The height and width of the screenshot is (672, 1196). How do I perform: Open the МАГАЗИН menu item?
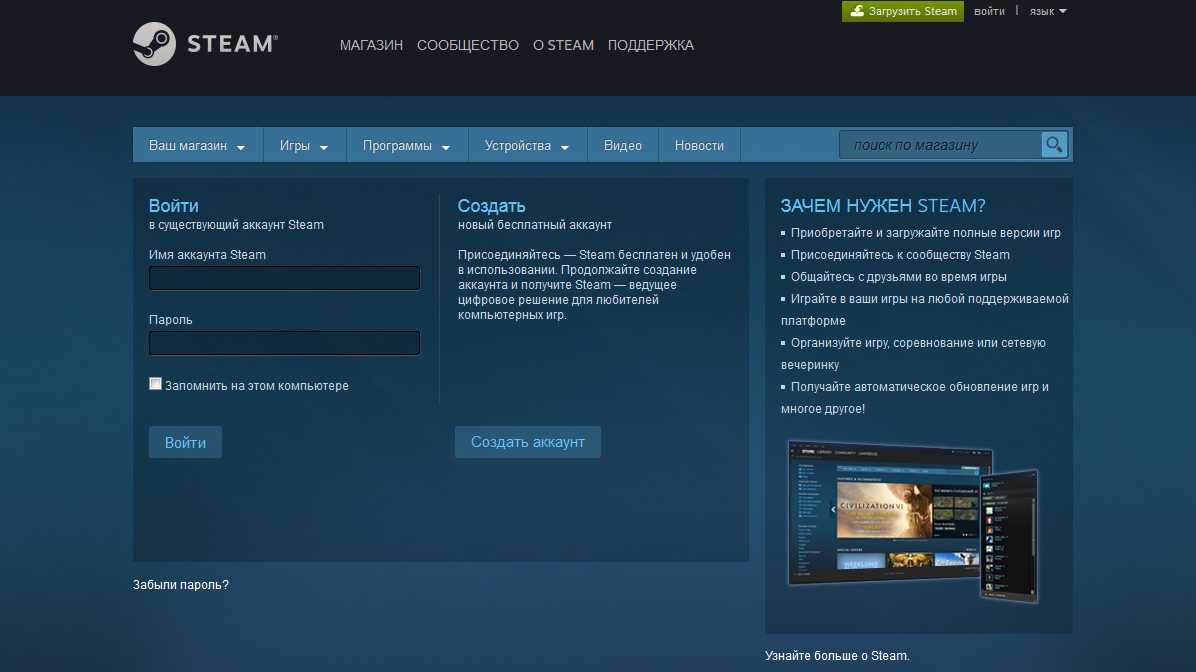pos(371,45)
